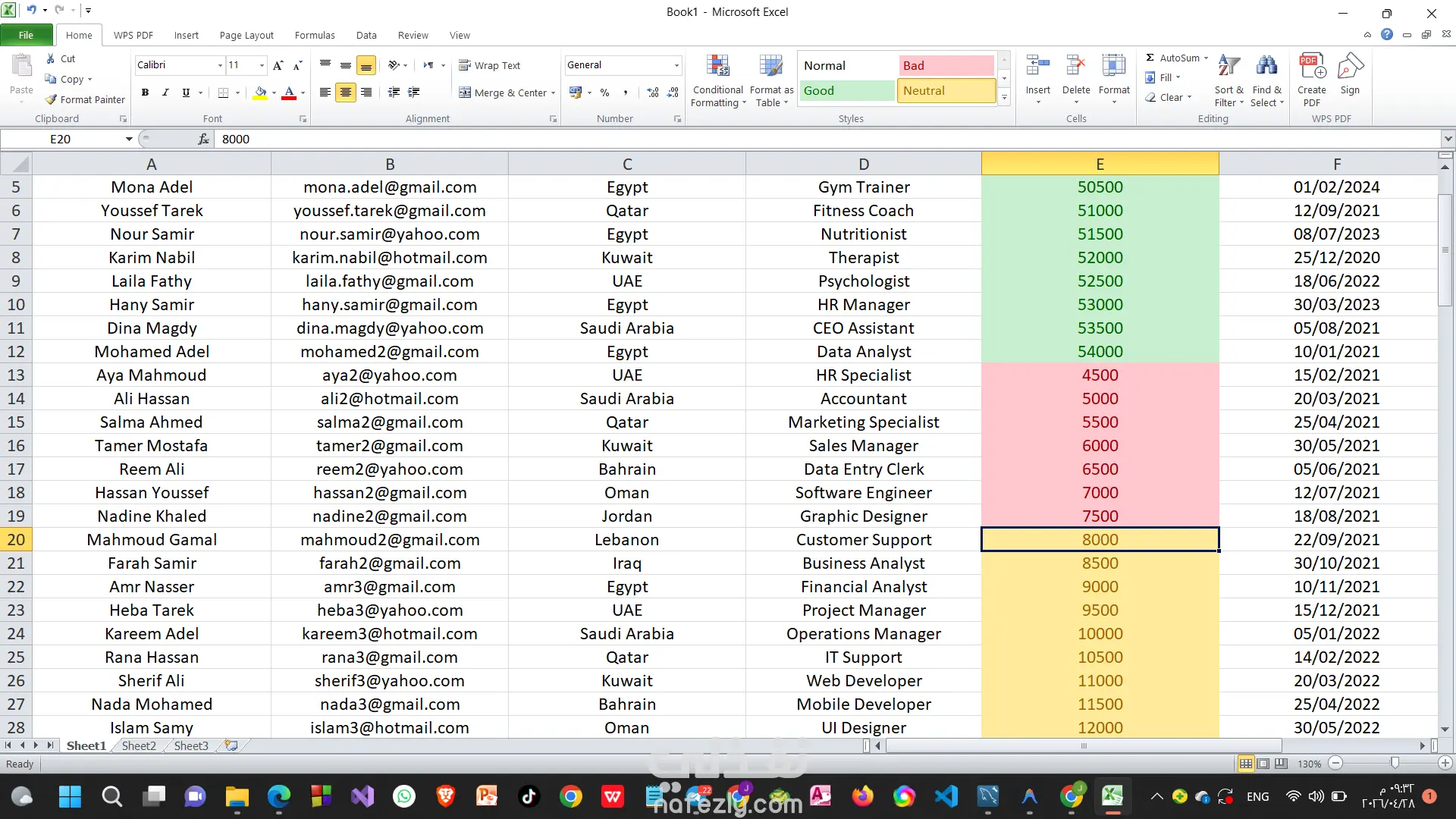Expand the Merge & Center dropdown arrow
The height and width of the screenshot is (819, 1456).
pos(554,93)
